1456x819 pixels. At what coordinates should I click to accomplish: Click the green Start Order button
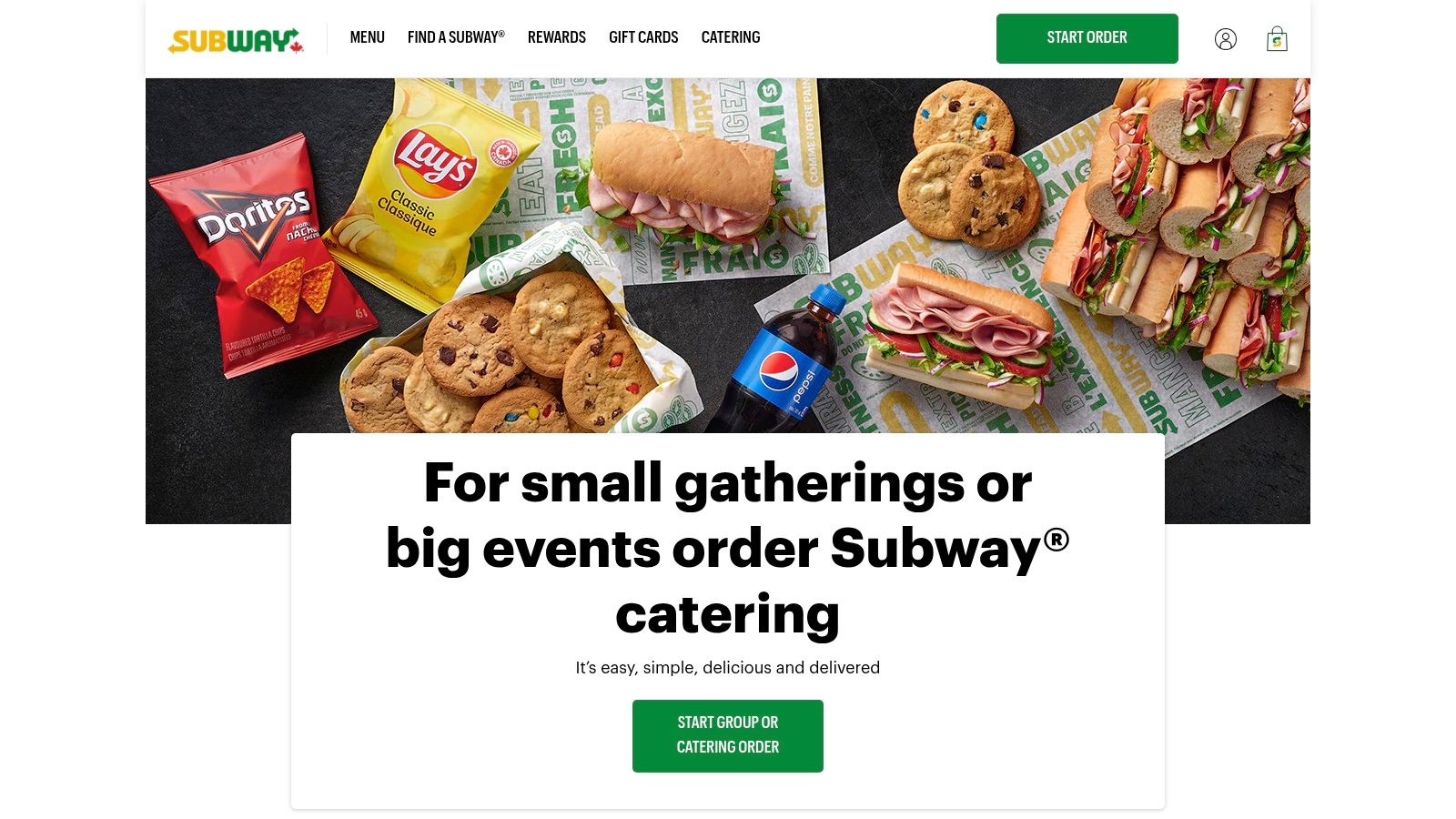click(1087, 38)
